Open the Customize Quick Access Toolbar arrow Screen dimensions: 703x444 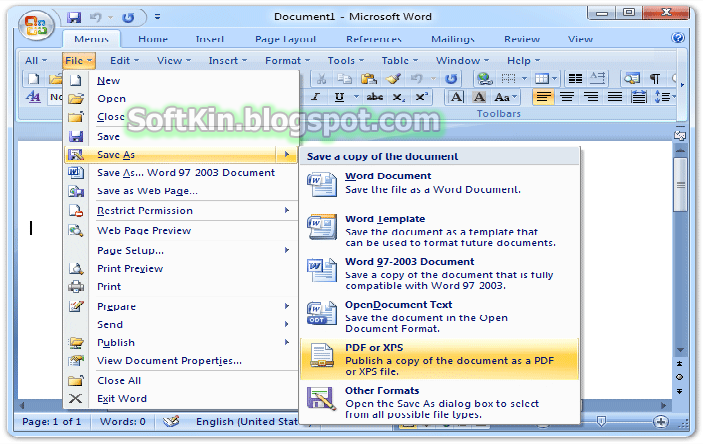[x=157, y=17]
